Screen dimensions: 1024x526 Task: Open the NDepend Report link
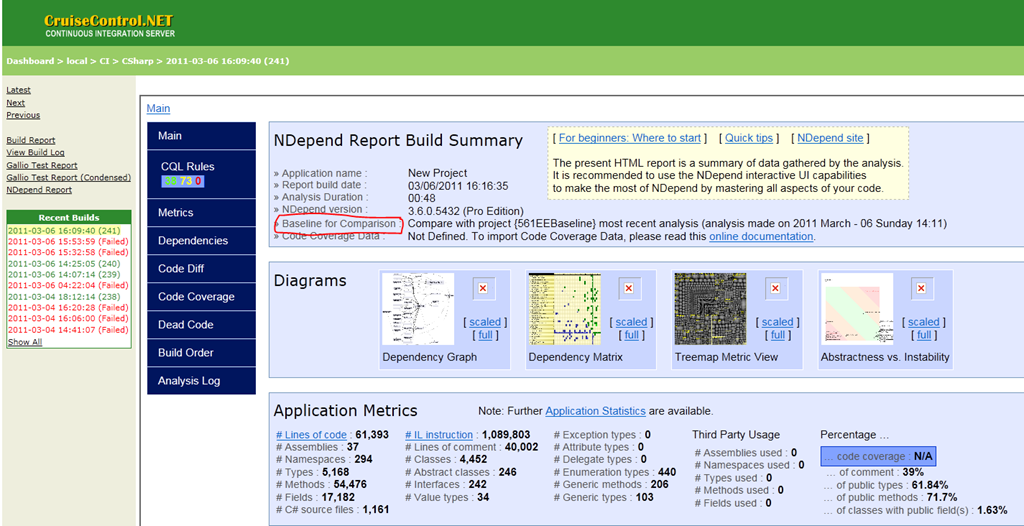pyautogui.click(x=39, y=190)
